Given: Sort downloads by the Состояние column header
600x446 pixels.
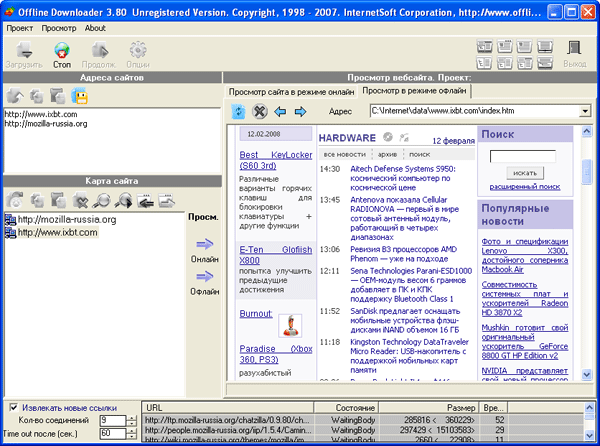Looking at the screenshot, I should [346, 408].
